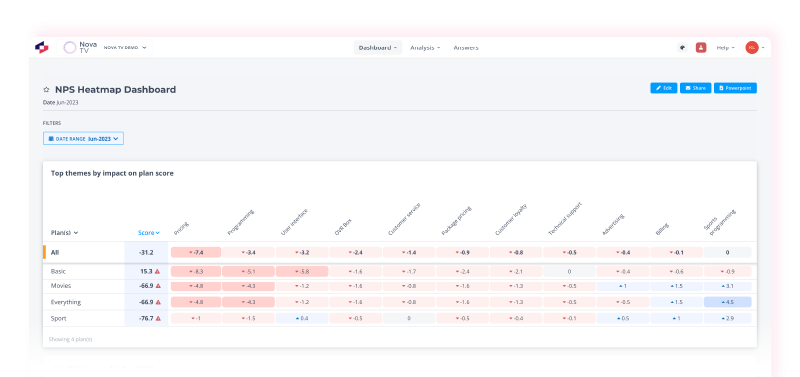
Task: Click the -8.3 Pricing cell in Basic row
Action: (196, 272)
